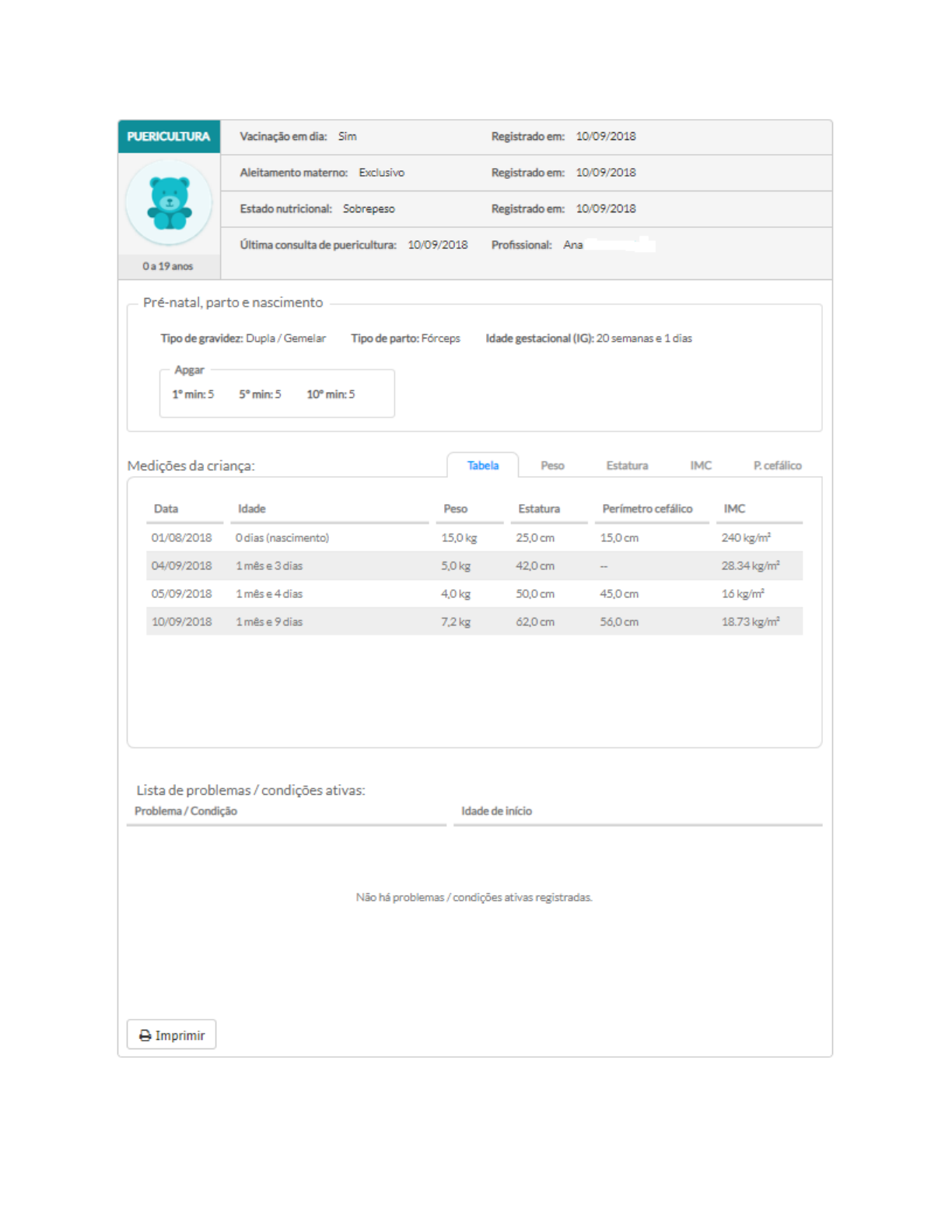Switch to the IMC tab
Viewport: 952px width, 1232px height.
pos(701,465)
